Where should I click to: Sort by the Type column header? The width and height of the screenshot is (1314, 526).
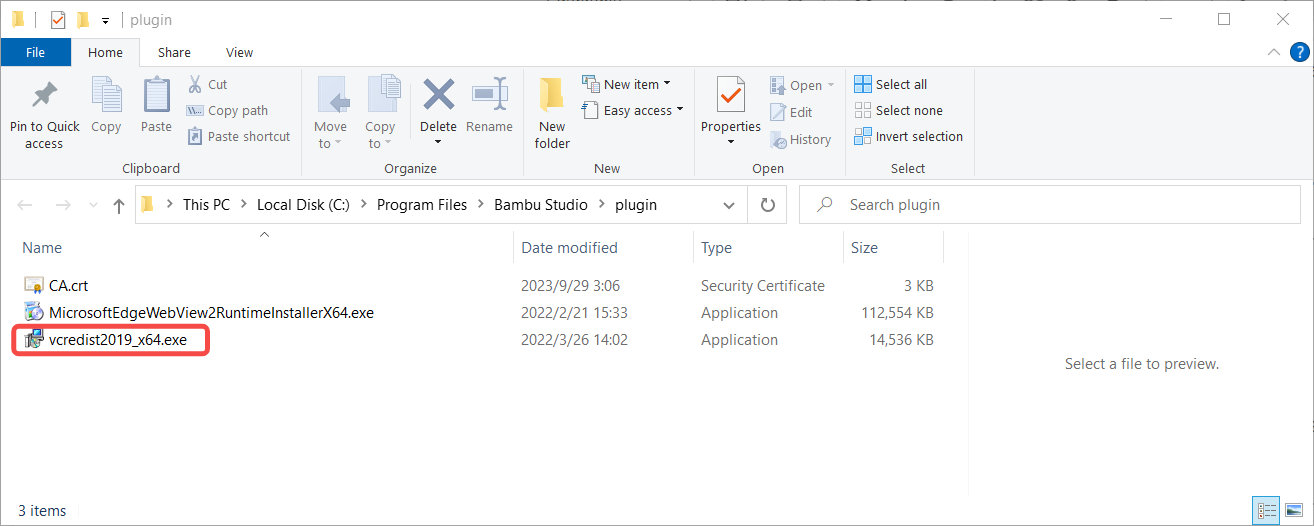coord(716,248)
